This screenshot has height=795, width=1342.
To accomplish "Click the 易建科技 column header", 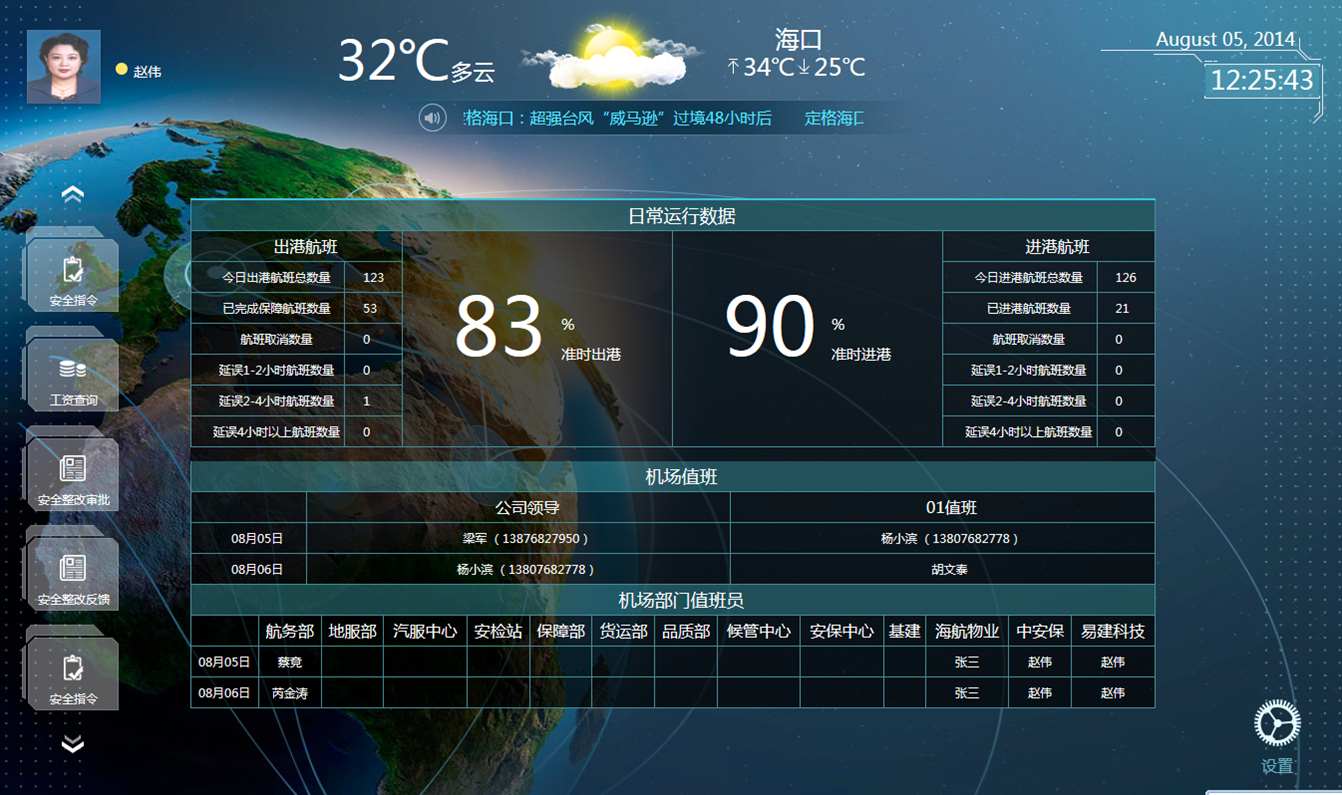I will (x=1113, y=632).
